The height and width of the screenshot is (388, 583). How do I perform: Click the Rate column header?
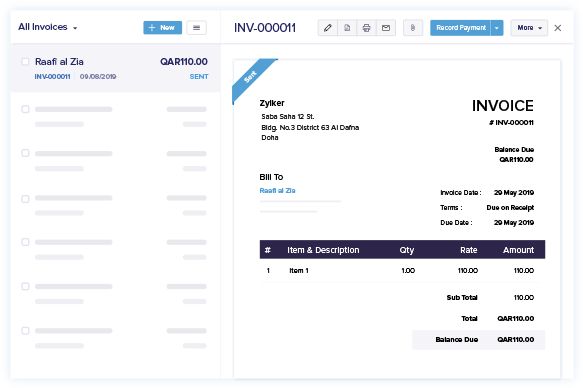click(x=468, y=250)
